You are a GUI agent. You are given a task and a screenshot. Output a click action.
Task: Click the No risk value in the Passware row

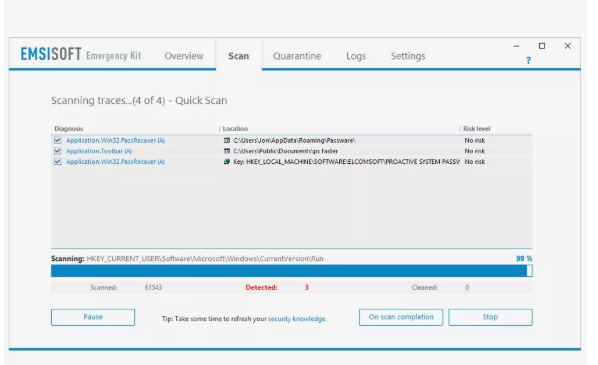tap(475, 140)
